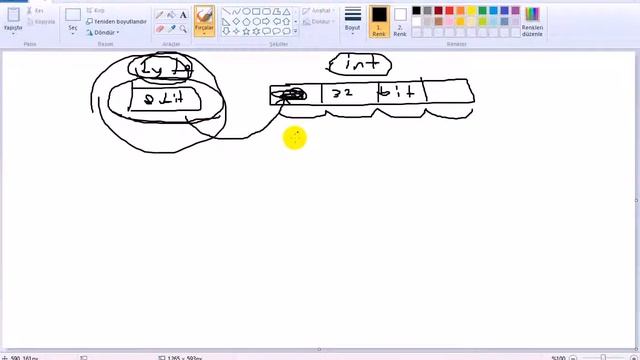Screen dimensions: 640x360
Task: Click Renkleri düzenle edit colors button
Action: click(x=532, y=22)
